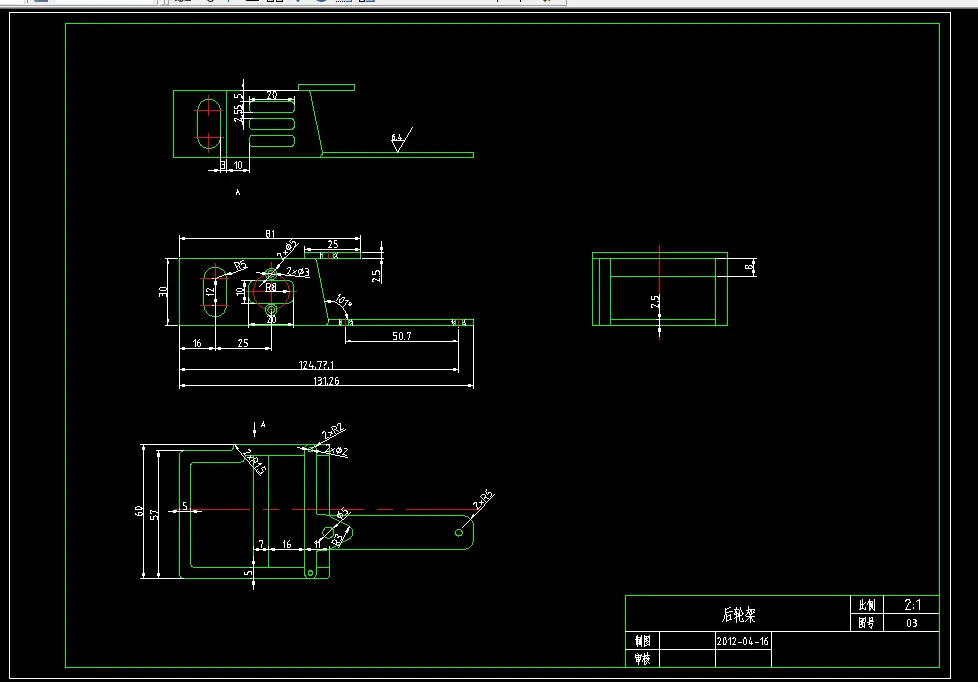Click the R8 radius label
The image size is (978, 682).
click(271, 288)
